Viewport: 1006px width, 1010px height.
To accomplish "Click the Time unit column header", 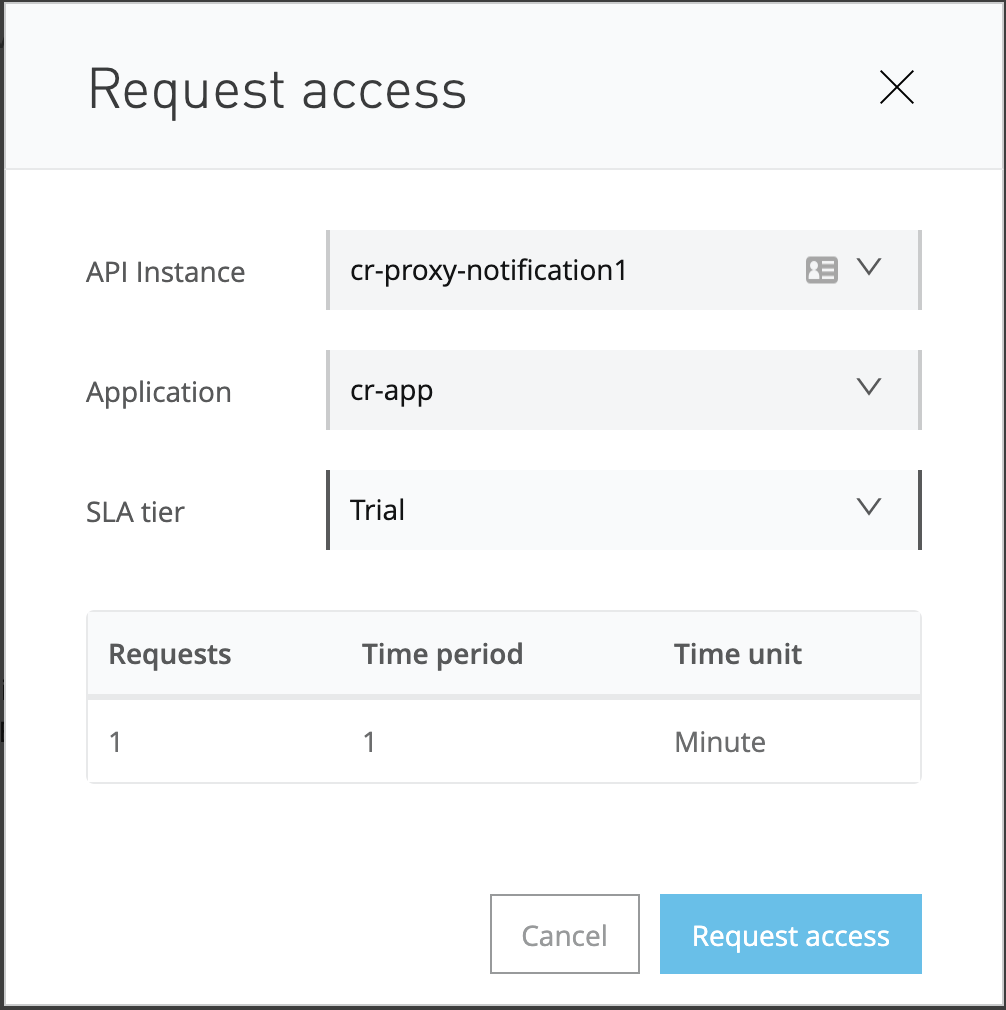I will [x=737, y=654].
